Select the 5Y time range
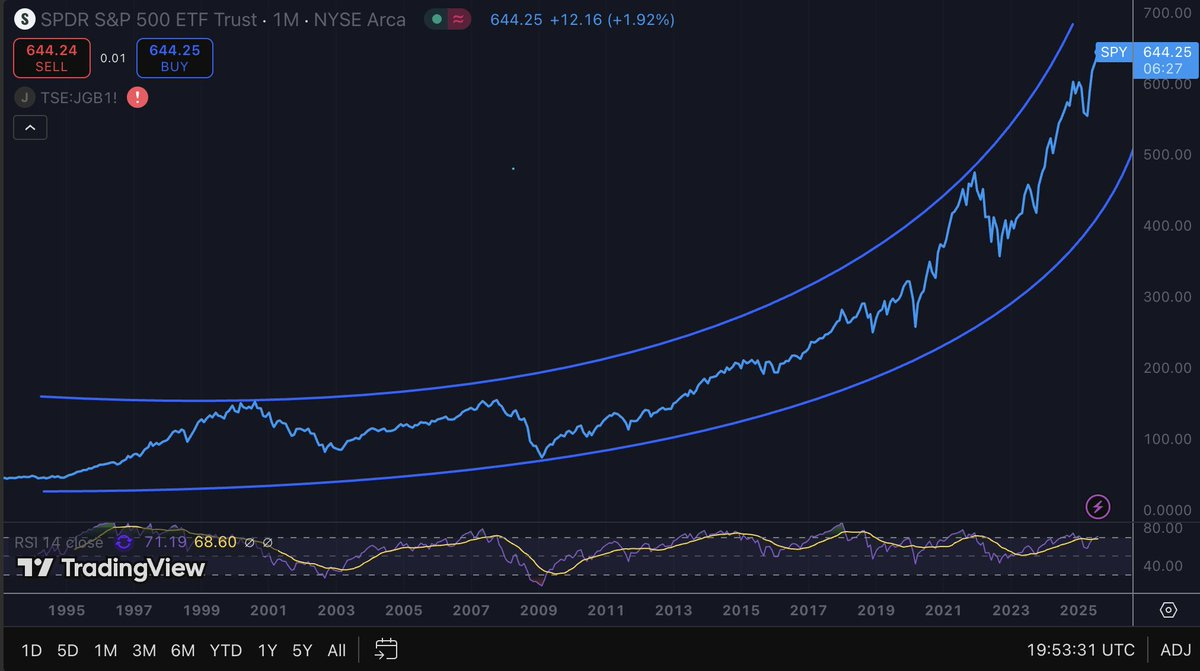 click(x=303, y=650)
